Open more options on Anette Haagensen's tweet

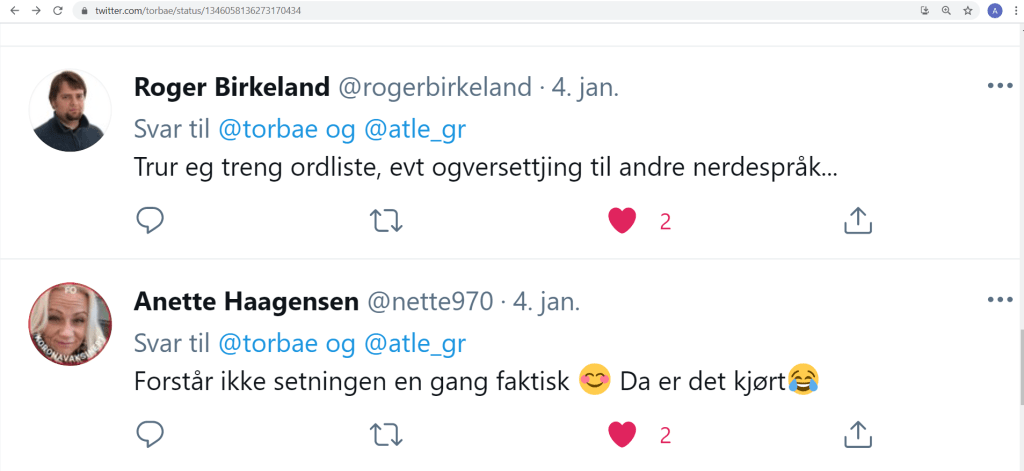point(999,299)
